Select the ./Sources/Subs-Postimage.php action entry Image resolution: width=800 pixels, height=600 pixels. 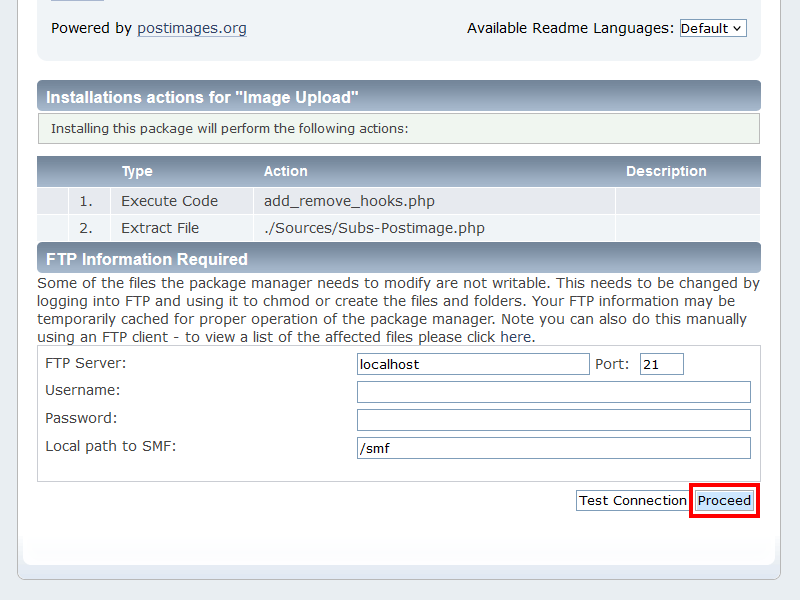click(374, 228)
